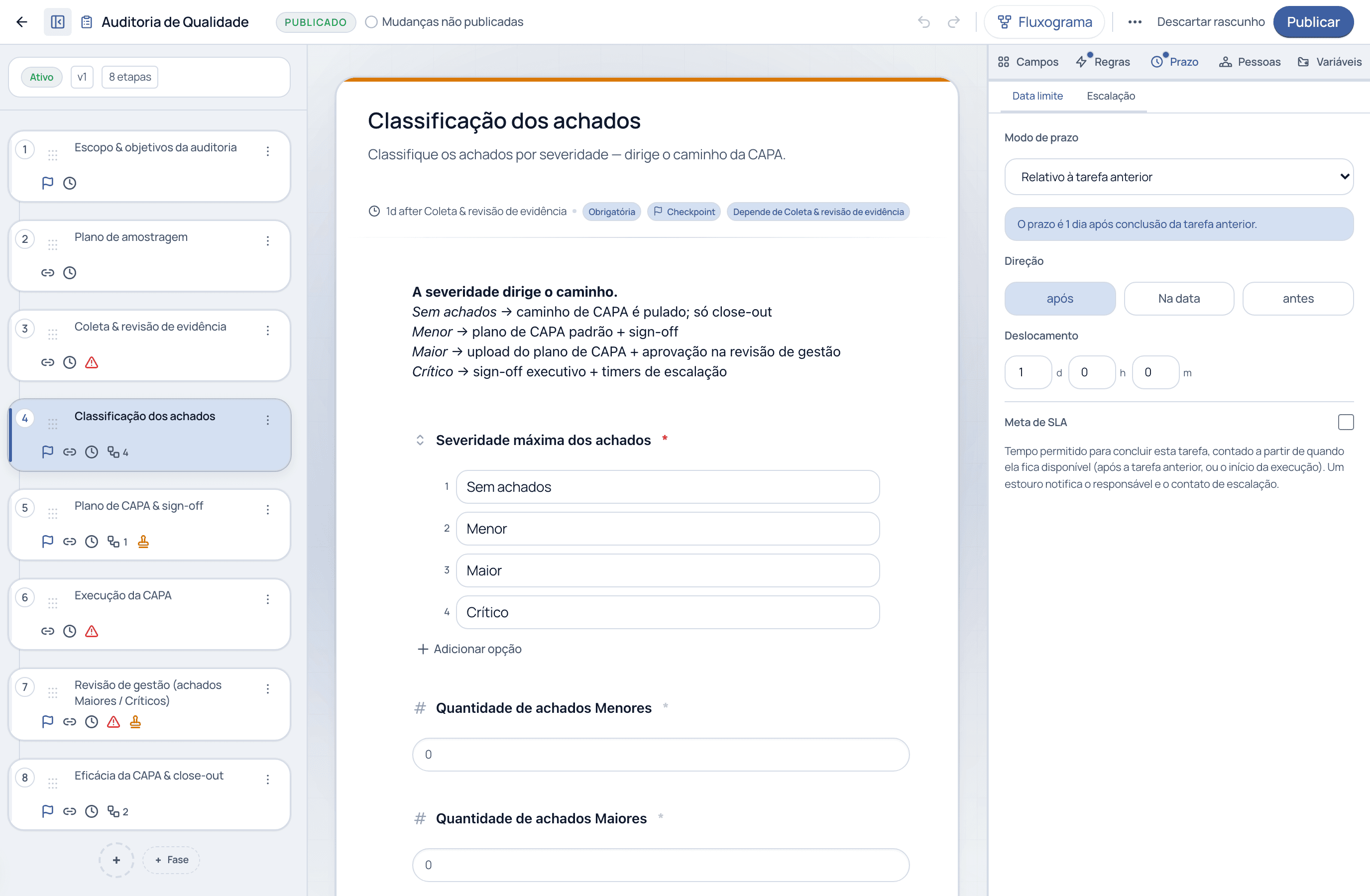The width and height of the screenshot is (1370, 896).
Task: Open the Modo de prazo dropdown
Action: (x=1179, y=177)
